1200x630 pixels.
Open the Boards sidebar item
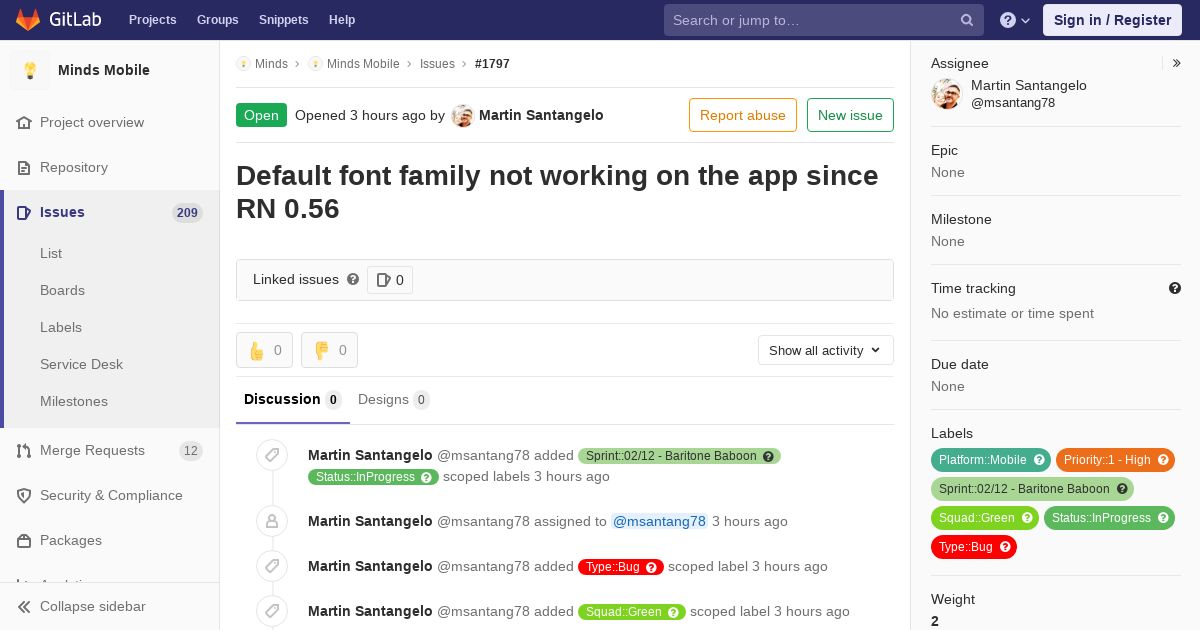(62, 290)
